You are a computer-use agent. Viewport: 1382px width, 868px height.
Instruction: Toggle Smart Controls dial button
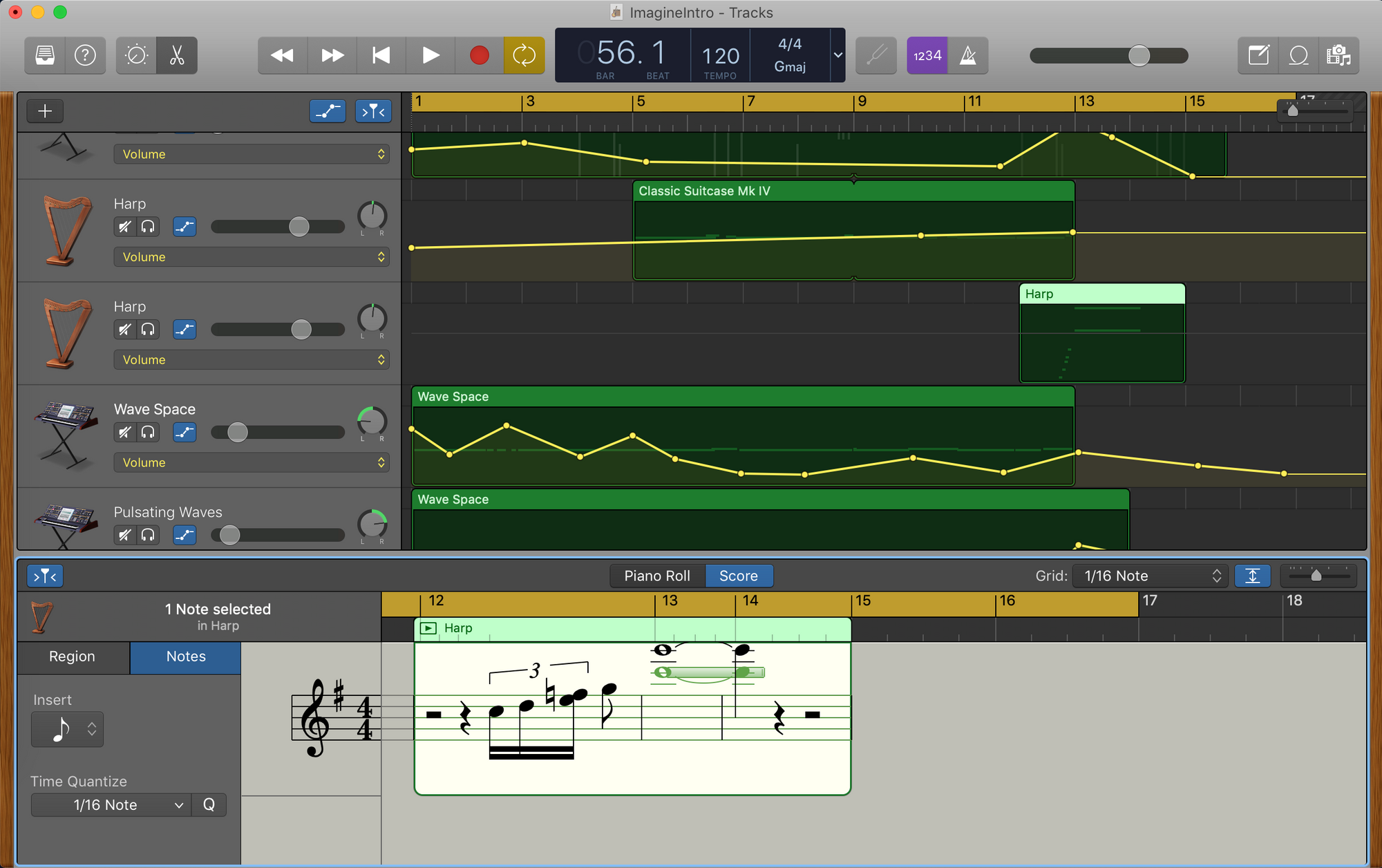pyautogui.click(x=136, y=55)
